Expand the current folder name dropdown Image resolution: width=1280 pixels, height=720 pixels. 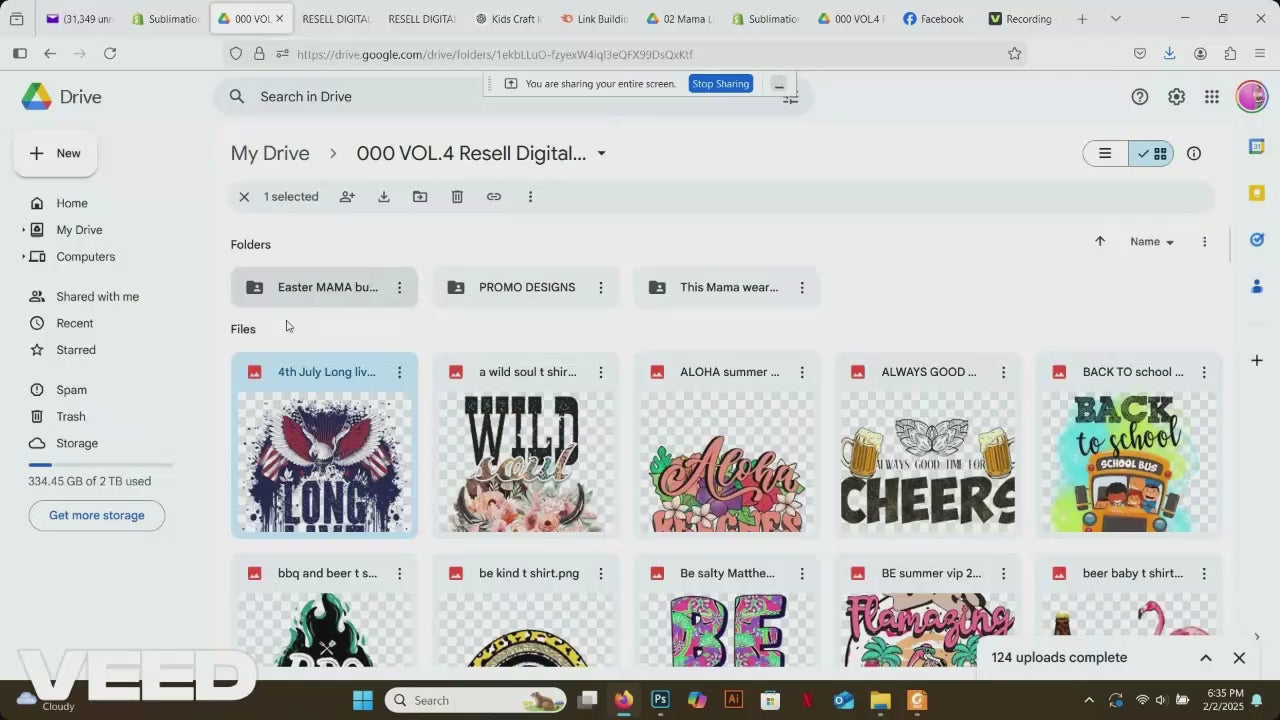[601, 154]
